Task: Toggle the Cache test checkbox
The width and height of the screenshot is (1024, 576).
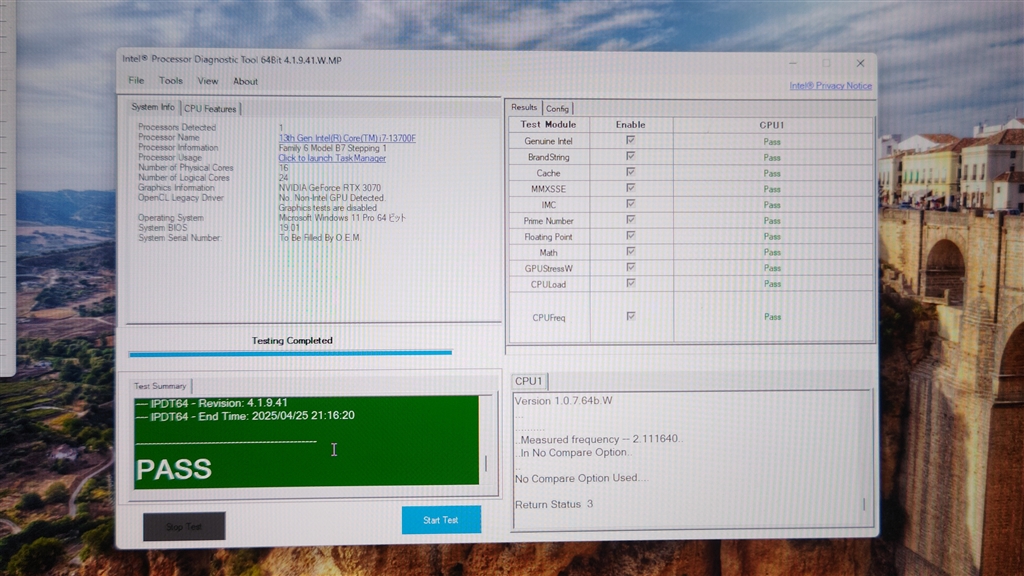Action: [630, 172]
